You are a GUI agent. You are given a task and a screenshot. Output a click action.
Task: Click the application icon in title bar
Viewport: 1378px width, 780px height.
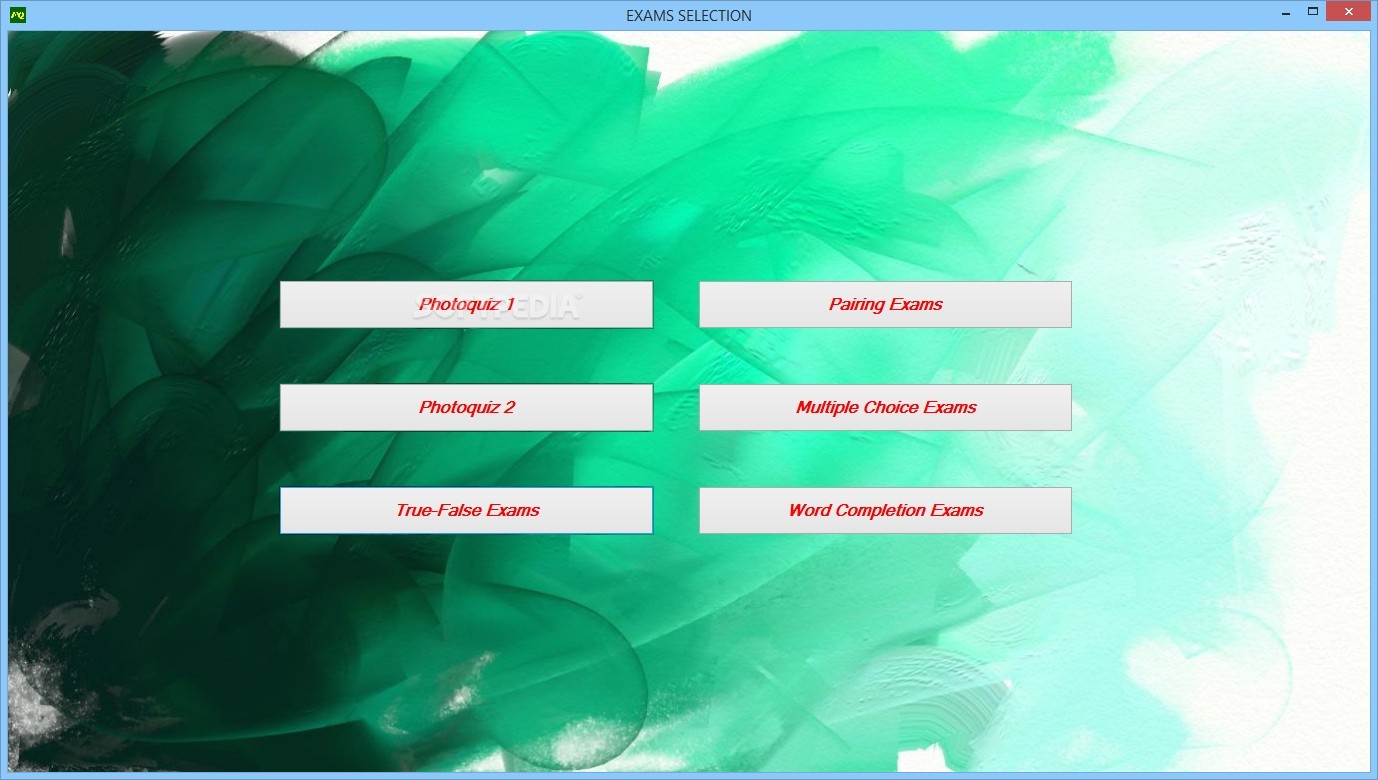click(x=17, y=15)
